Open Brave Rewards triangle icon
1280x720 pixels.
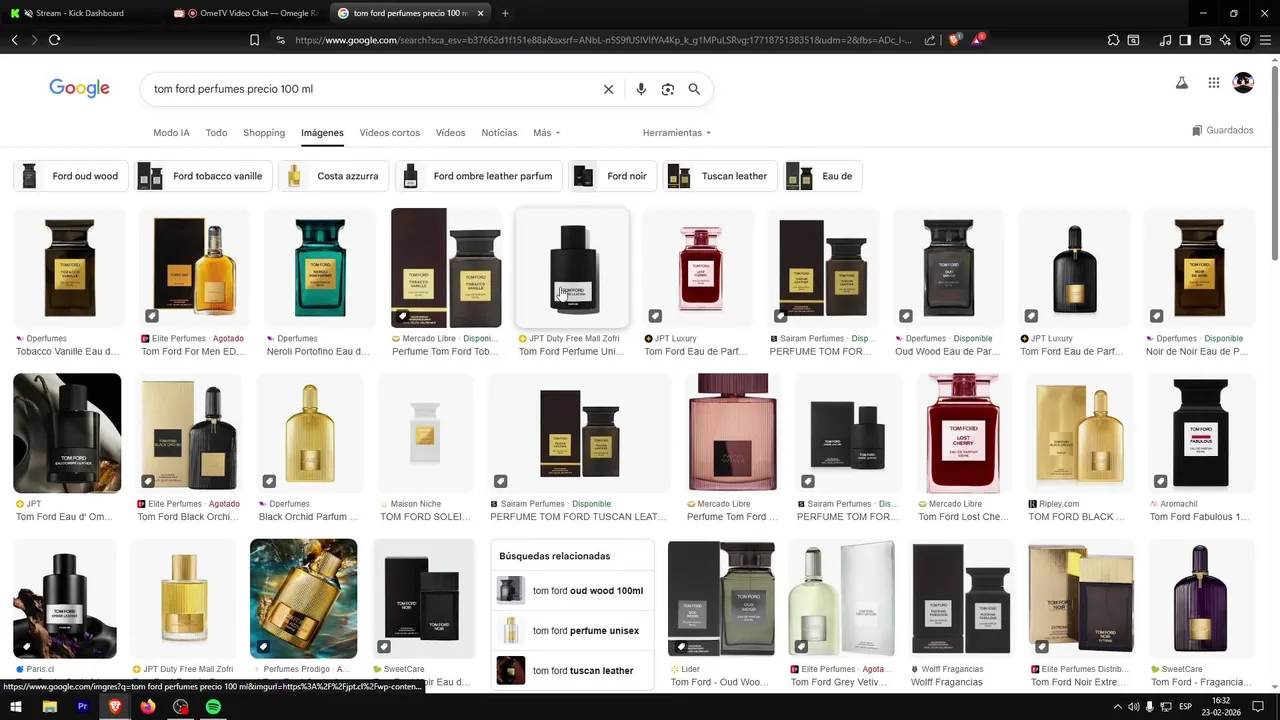click(x=979, y=39)
